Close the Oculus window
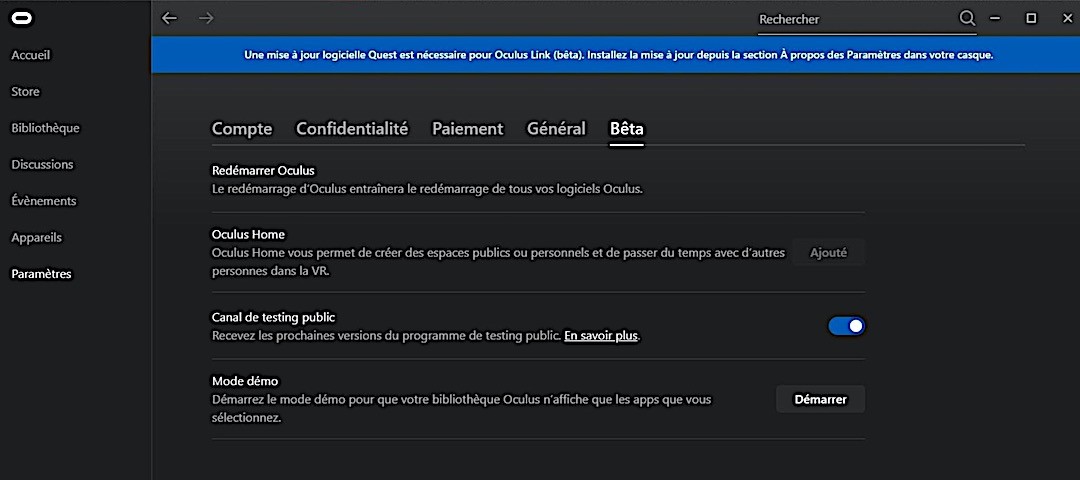 1068,19
